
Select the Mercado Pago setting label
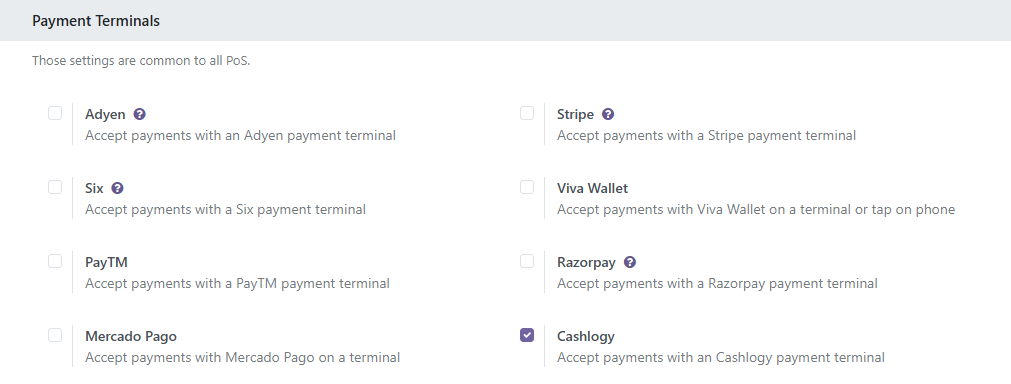(131, 337)
